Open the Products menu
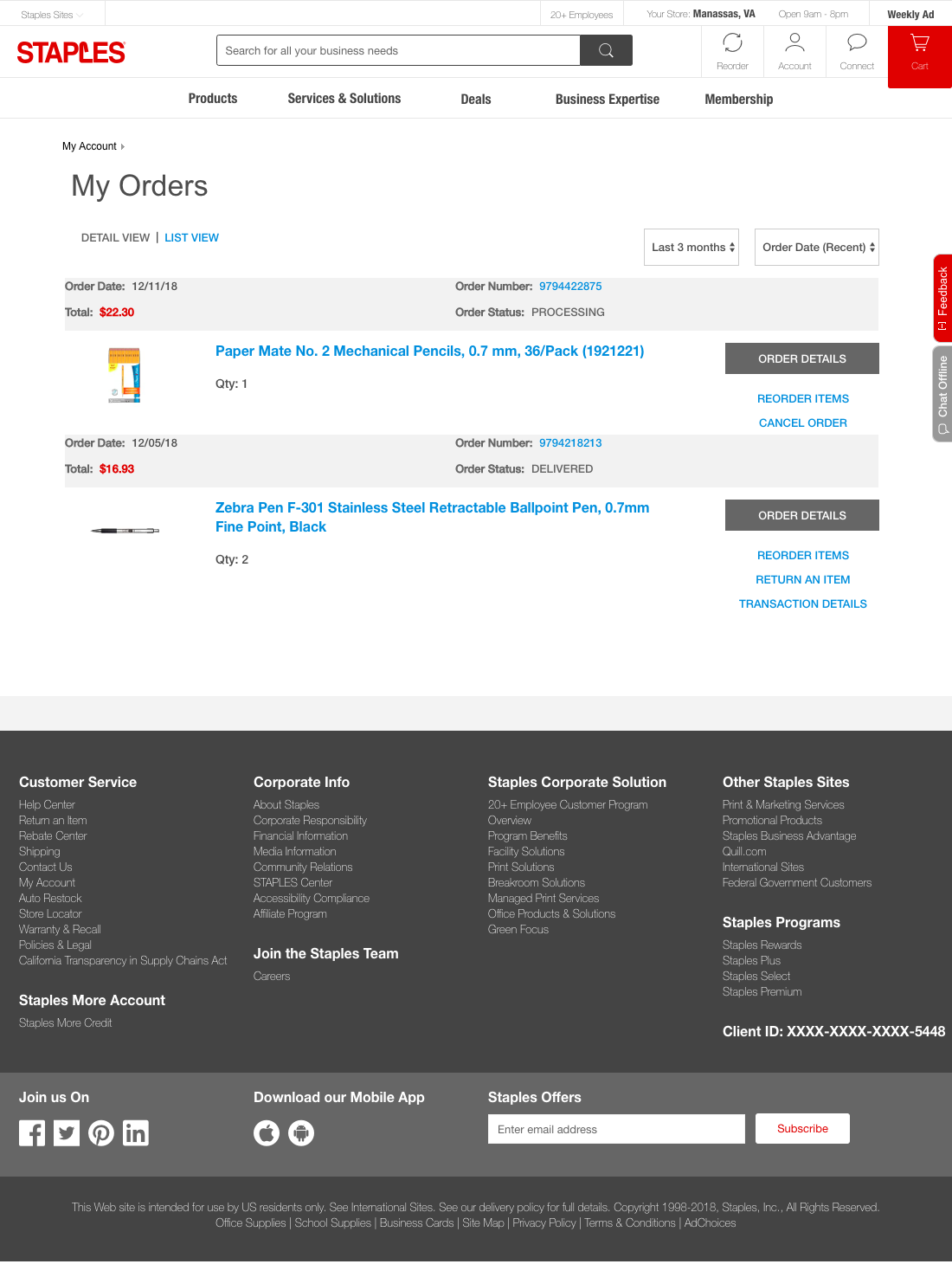 pyautogui.click(x=212, y=98)
